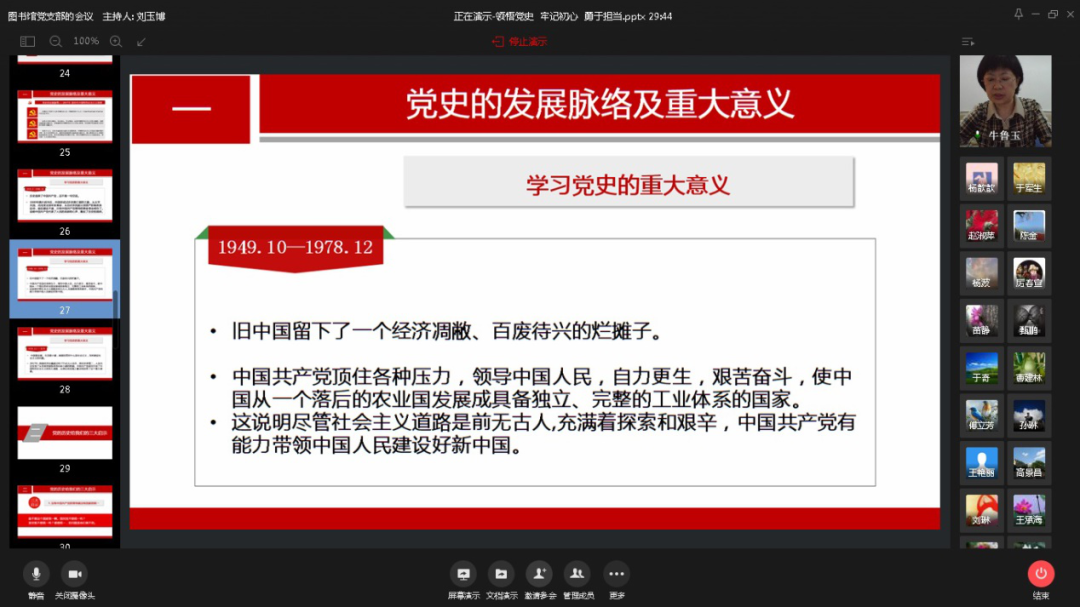End the meeting with red power button

1041,574
